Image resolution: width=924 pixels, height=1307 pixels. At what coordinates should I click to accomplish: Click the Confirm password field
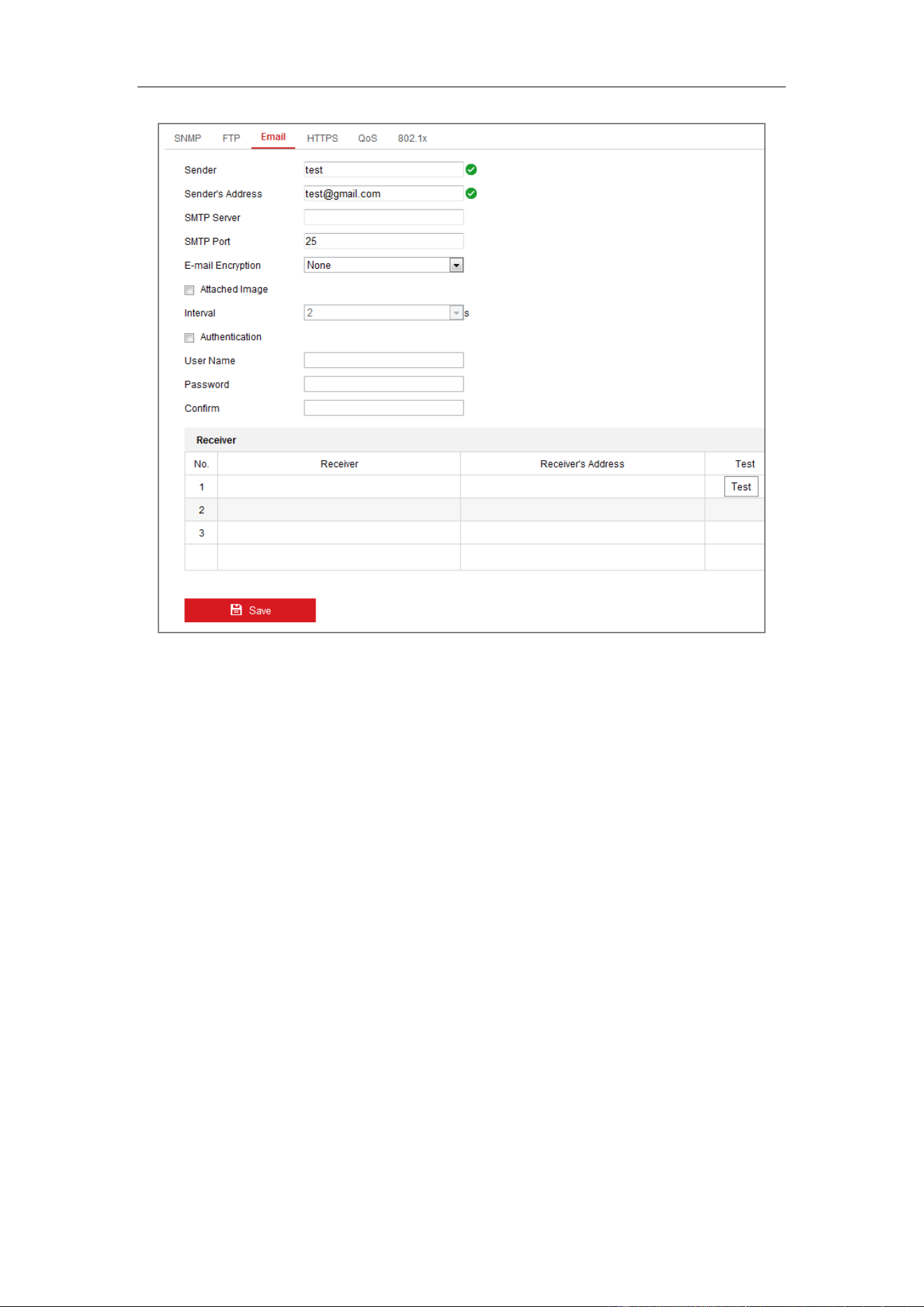pyautogui.click(x=384, y=408)
